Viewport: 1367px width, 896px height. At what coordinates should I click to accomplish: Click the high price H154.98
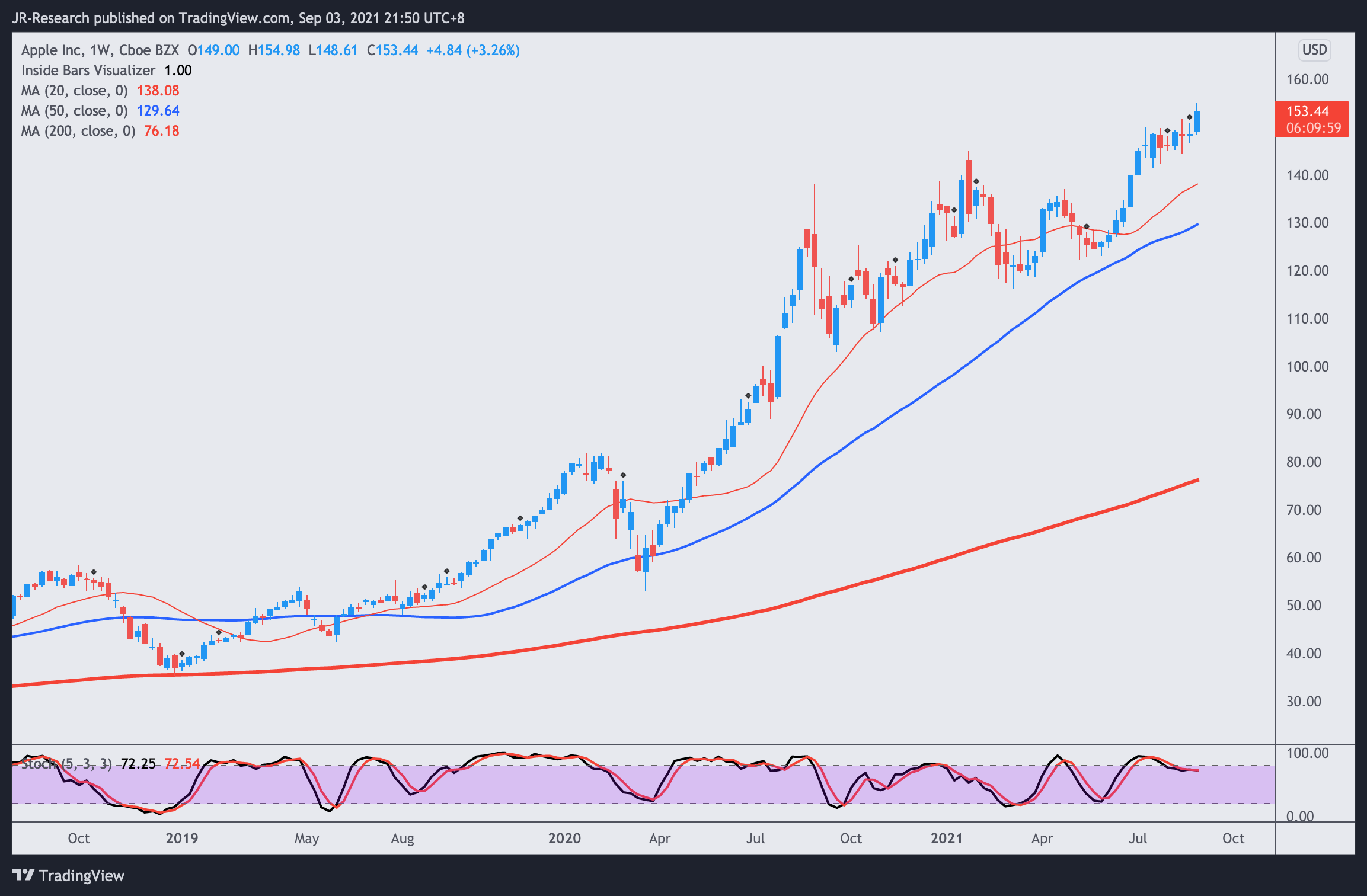point(274,50)
